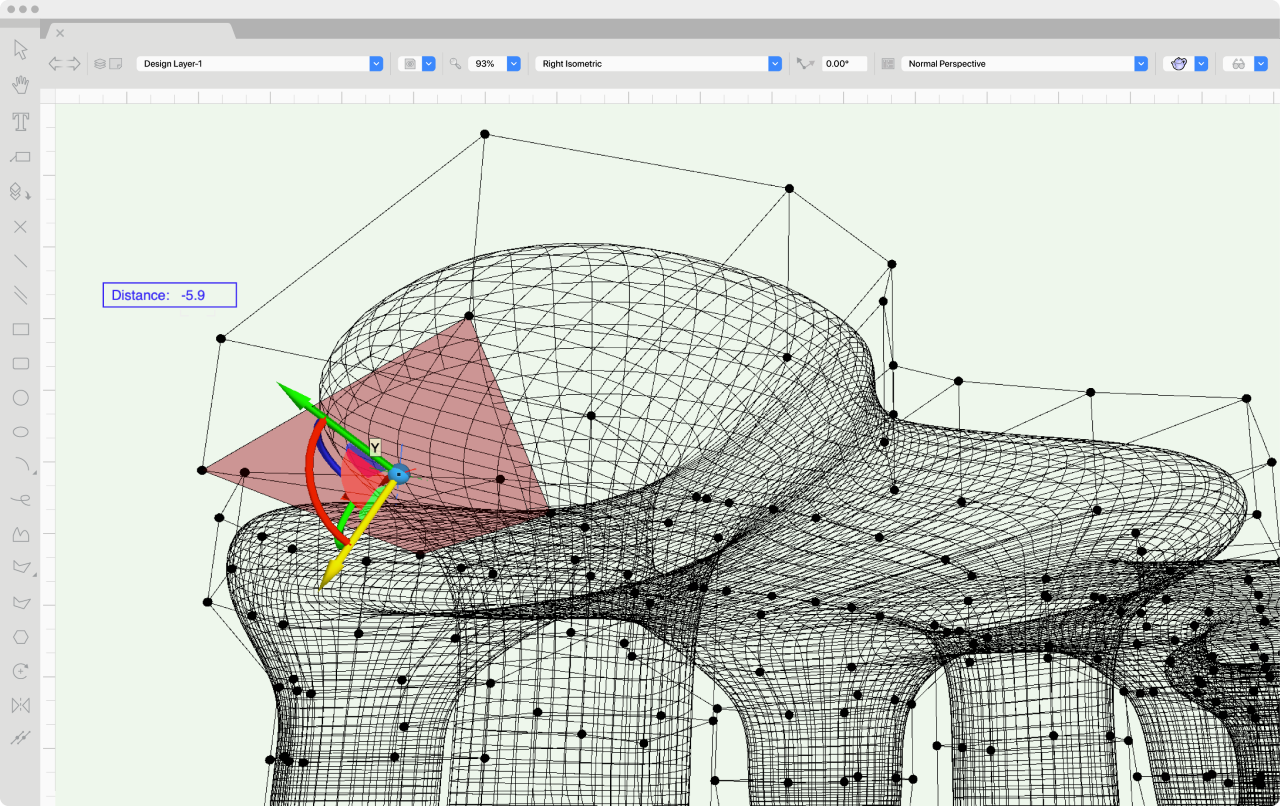Viewport: 1280px width, 806px height.
Task: Select the Mirror tool
Action: pyautogui.click(x=20, y=705)
